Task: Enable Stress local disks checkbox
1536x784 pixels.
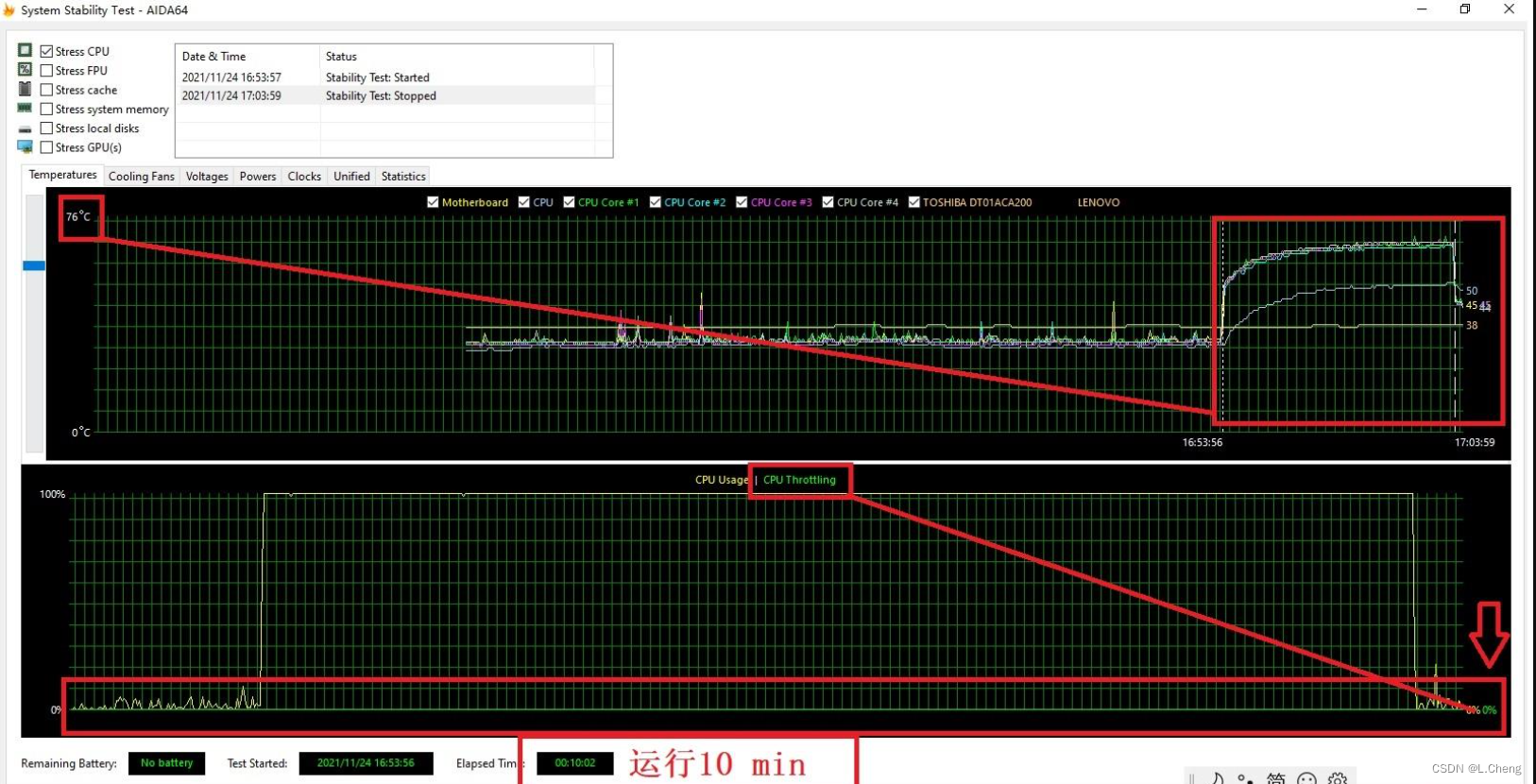Action: pyautogui.click(x=46, y=128)
